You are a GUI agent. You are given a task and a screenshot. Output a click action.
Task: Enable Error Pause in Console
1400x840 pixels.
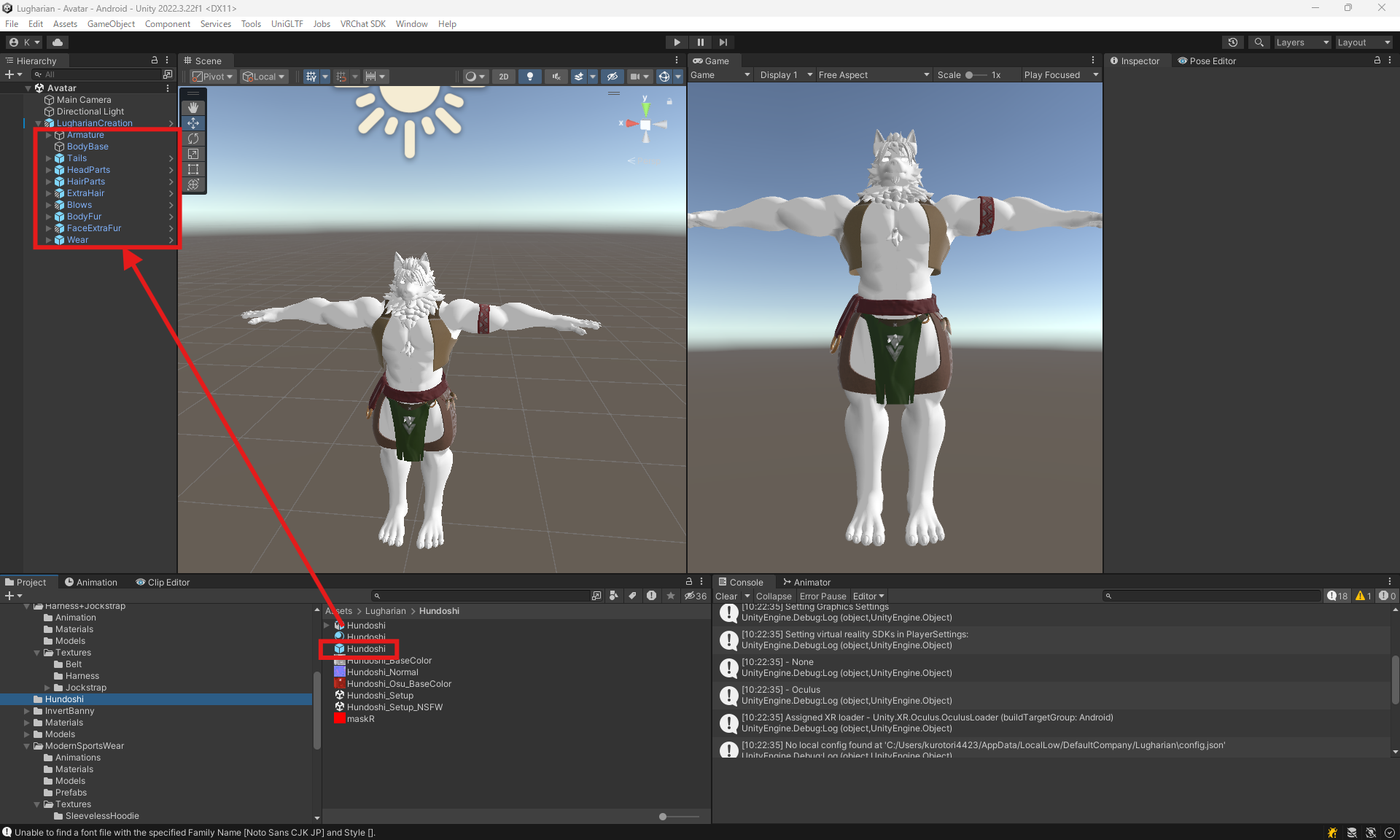pos(822,596)
